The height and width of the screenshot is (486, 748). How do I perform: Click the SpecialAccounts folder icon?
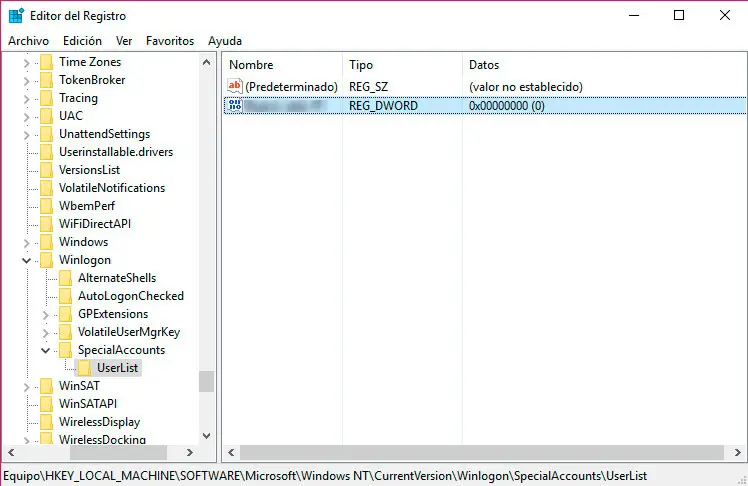click(65, 350)
